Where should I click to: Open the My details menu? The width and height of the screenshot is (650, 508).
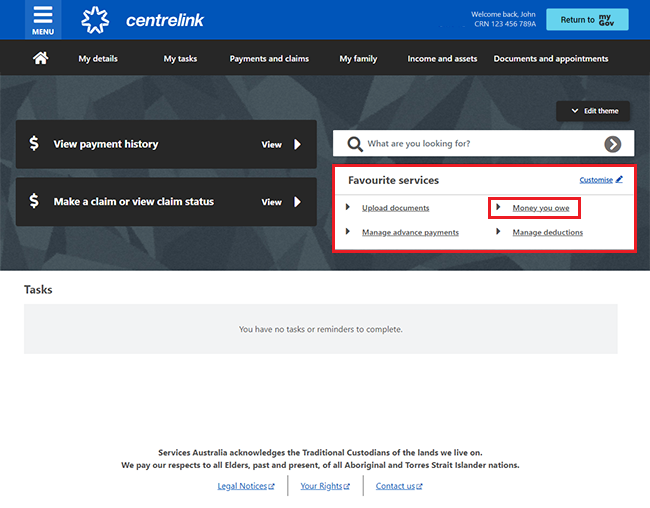pyautogui.click(x=98, y=59)
